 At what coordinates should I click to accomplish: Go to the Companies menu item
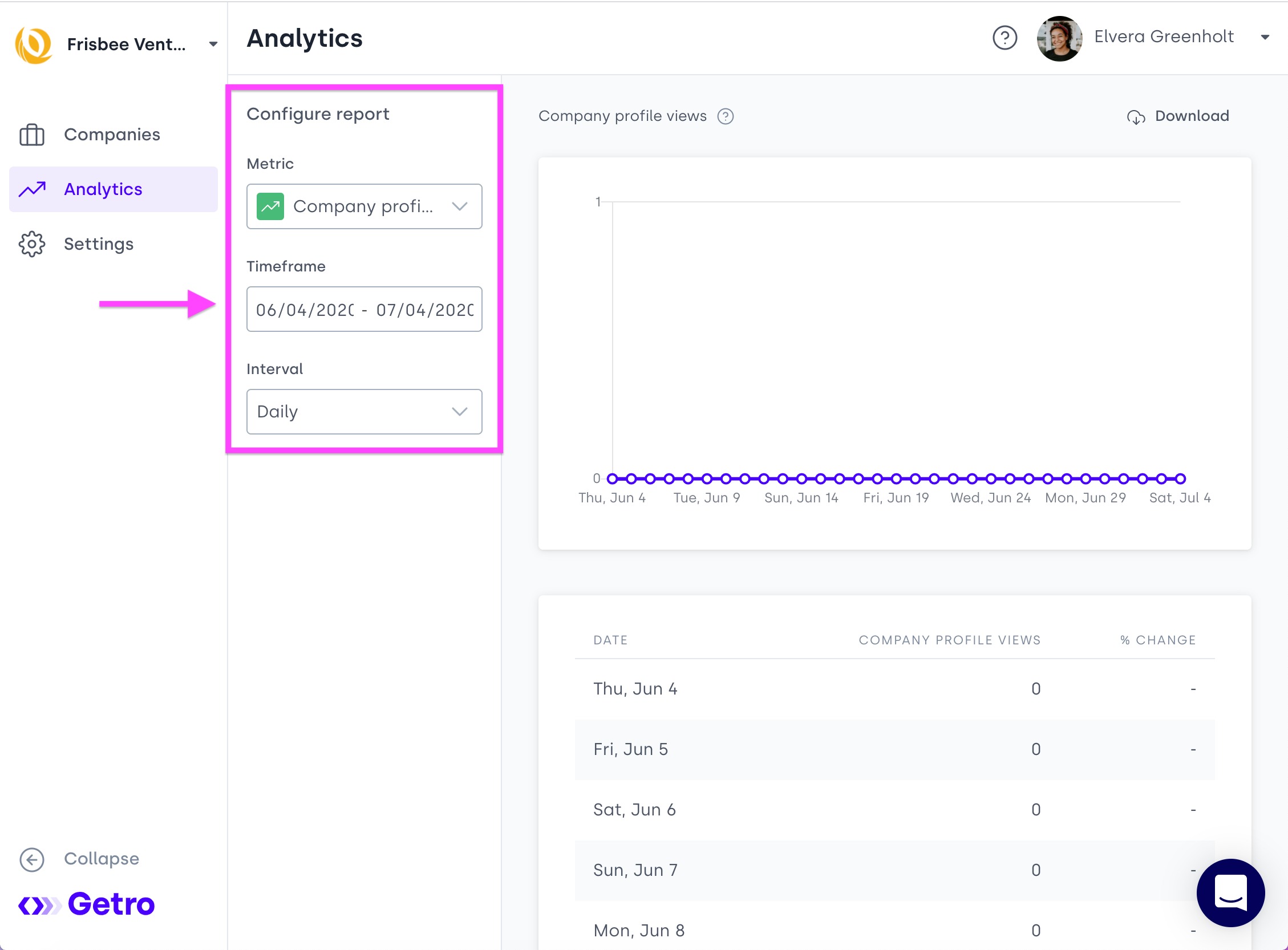[x=112, y=135]
